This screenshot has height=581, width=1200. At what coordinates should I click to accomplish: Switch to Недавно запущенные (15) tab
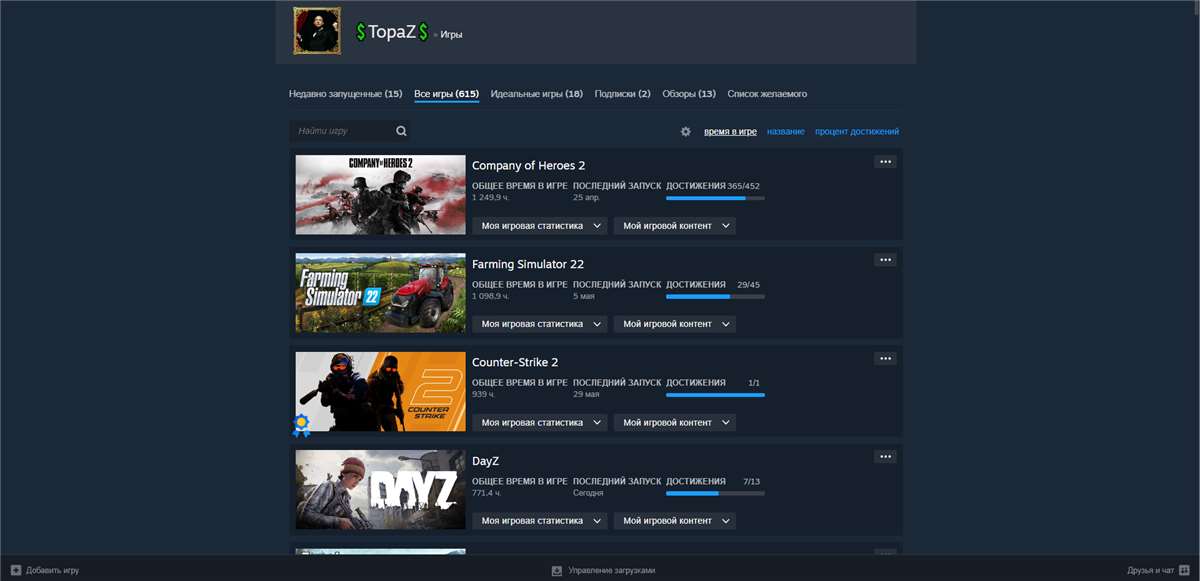(x=346, y=94)
